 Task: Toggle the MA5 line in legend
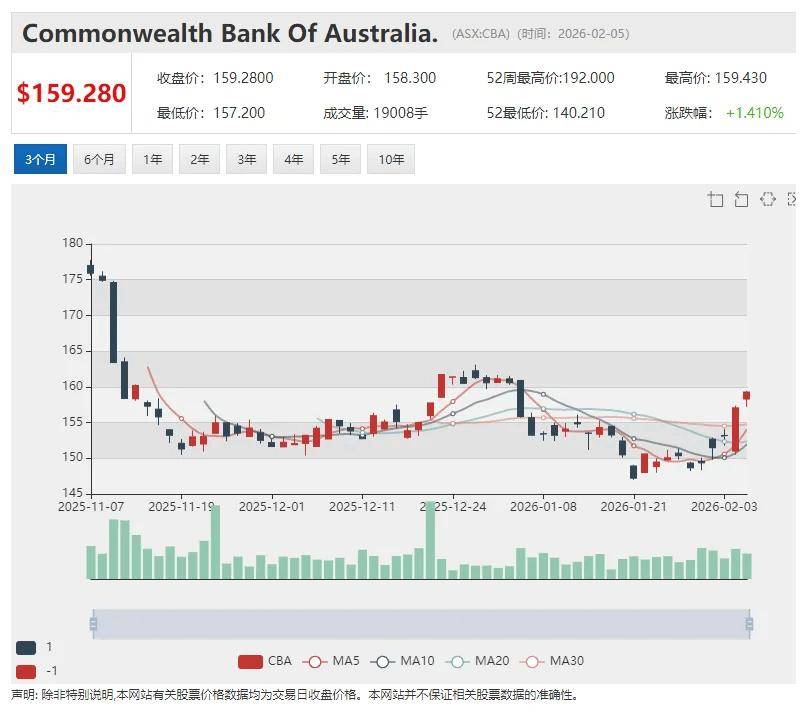coord(331,661)
